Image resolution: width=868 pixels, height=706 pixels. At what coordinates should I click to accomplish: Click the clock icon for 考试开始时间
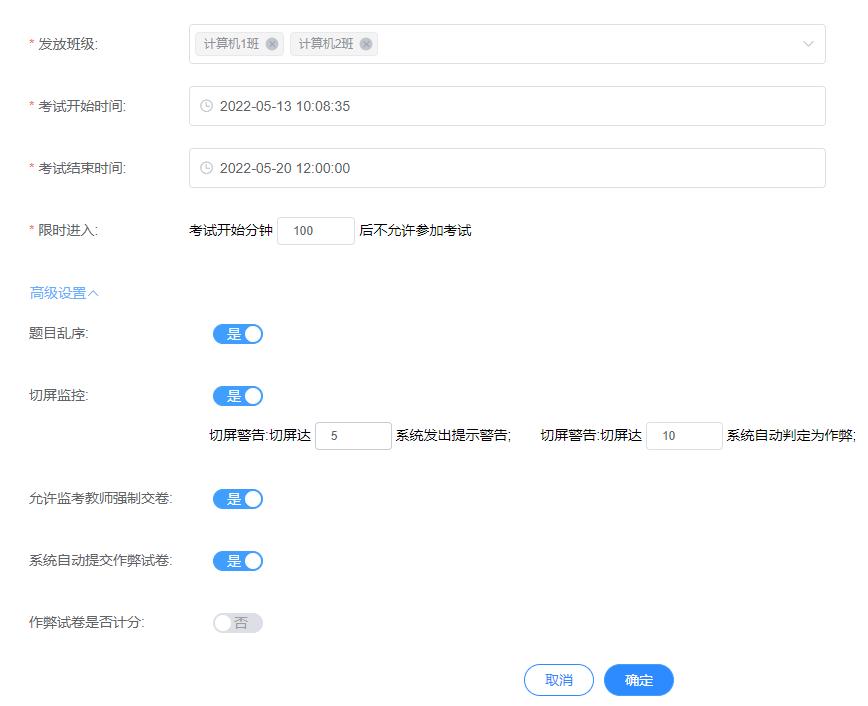[208, 106]
